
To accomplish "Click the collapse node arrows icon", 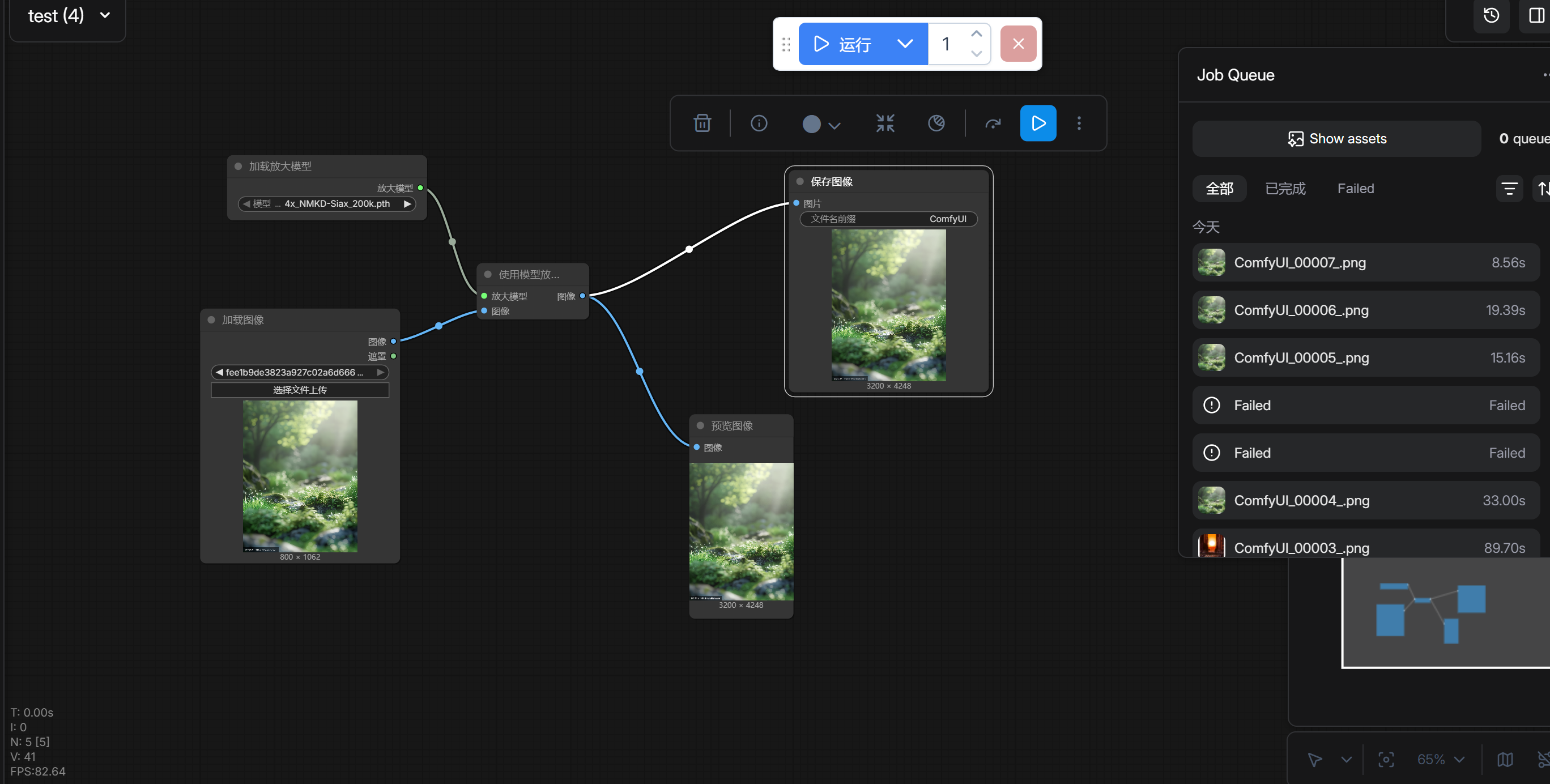I will tap(884, 123).
